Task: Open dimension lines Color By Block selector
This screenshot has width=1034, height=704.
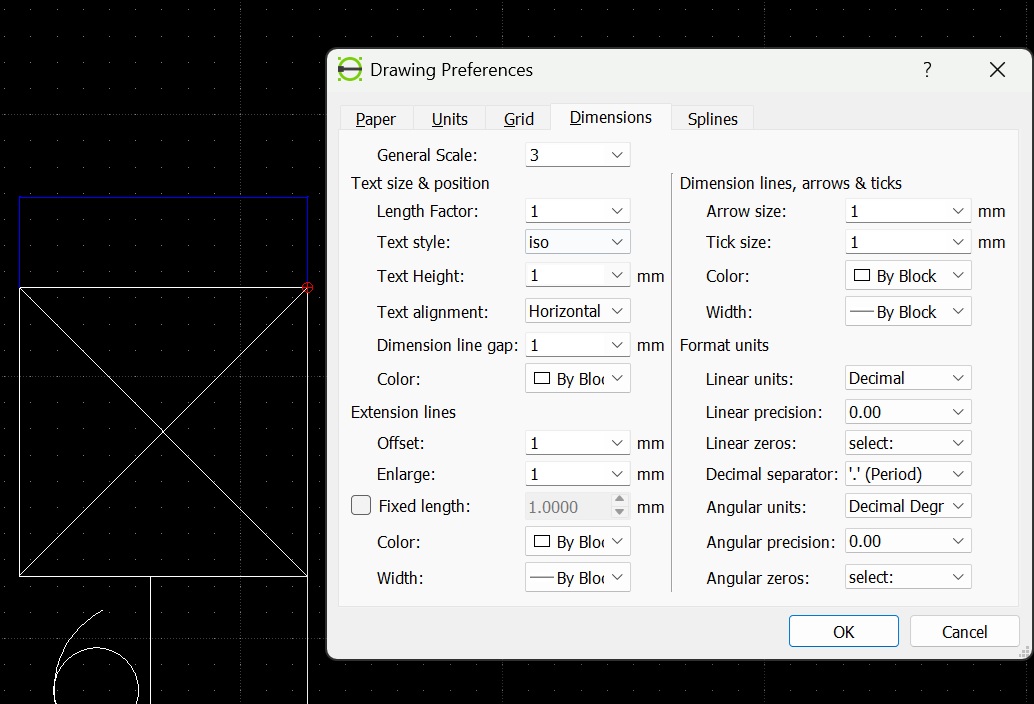Action: (907, 276)
